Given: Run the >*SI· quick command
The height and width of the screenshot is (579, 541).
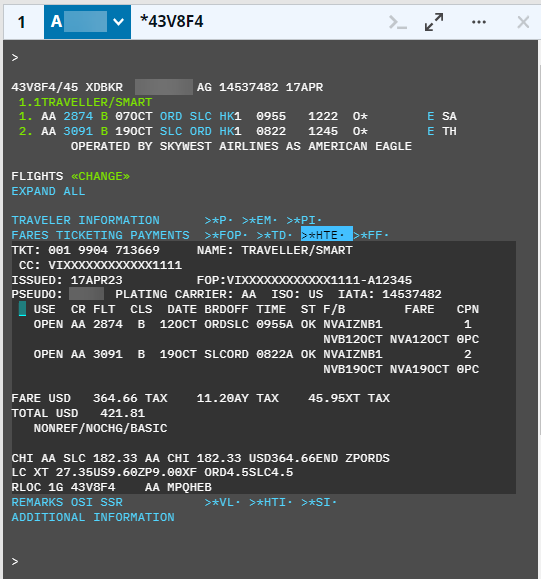Looking at the screenshot, I should pyautogui.click(x=319, y=503).
